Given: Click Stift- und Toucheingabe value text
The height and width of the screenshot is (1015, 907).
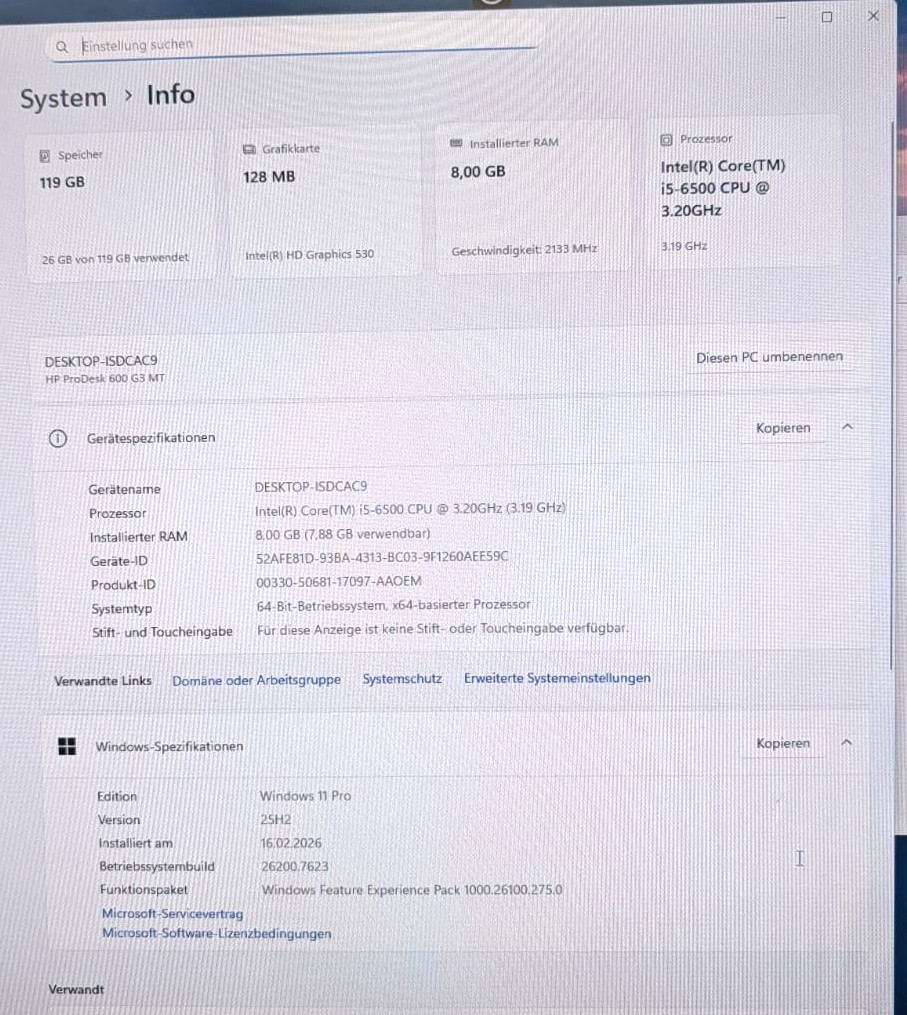Looking at the screenshot, I should coord(443,629).
